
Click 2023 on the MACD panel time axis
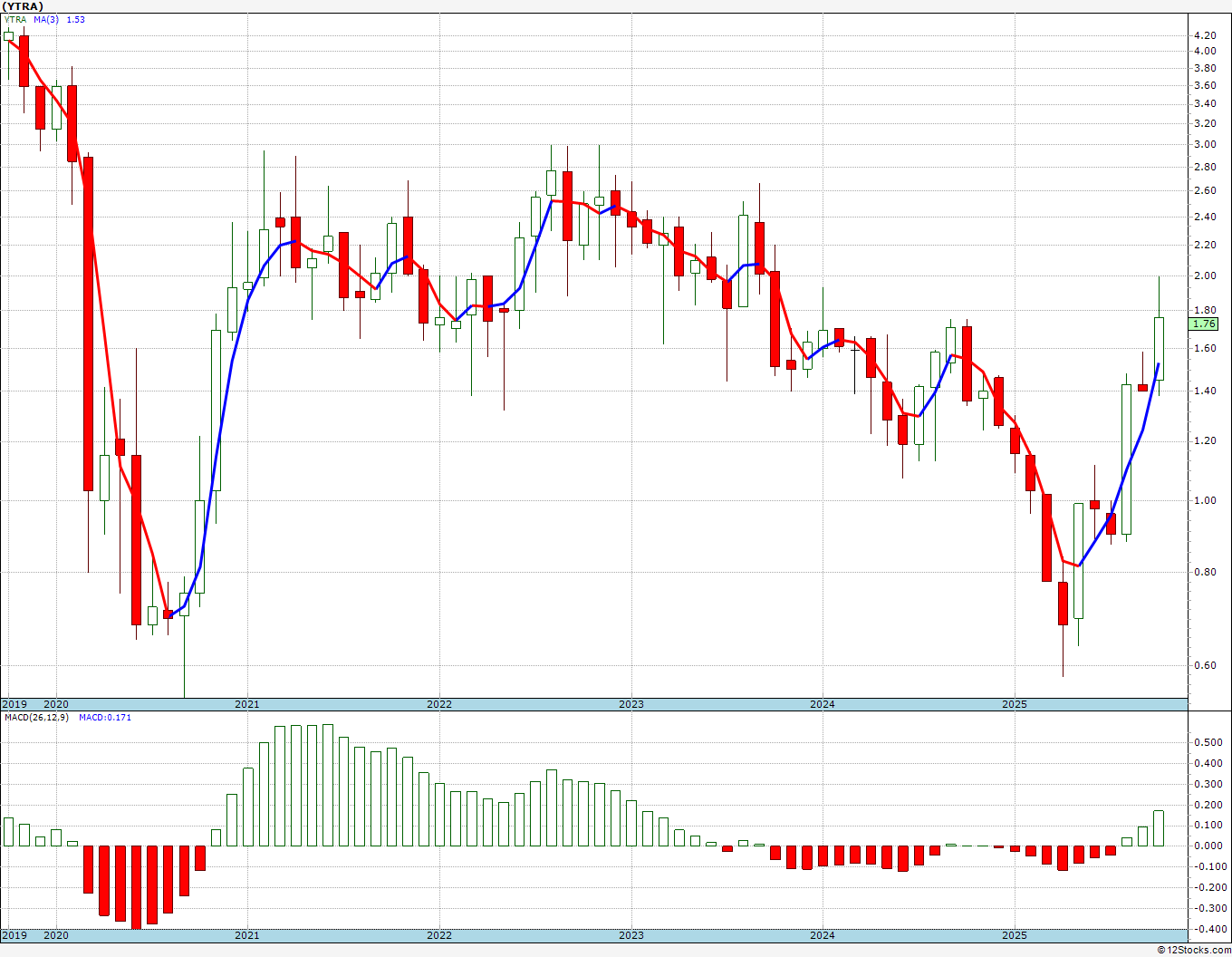pos(631,935)
